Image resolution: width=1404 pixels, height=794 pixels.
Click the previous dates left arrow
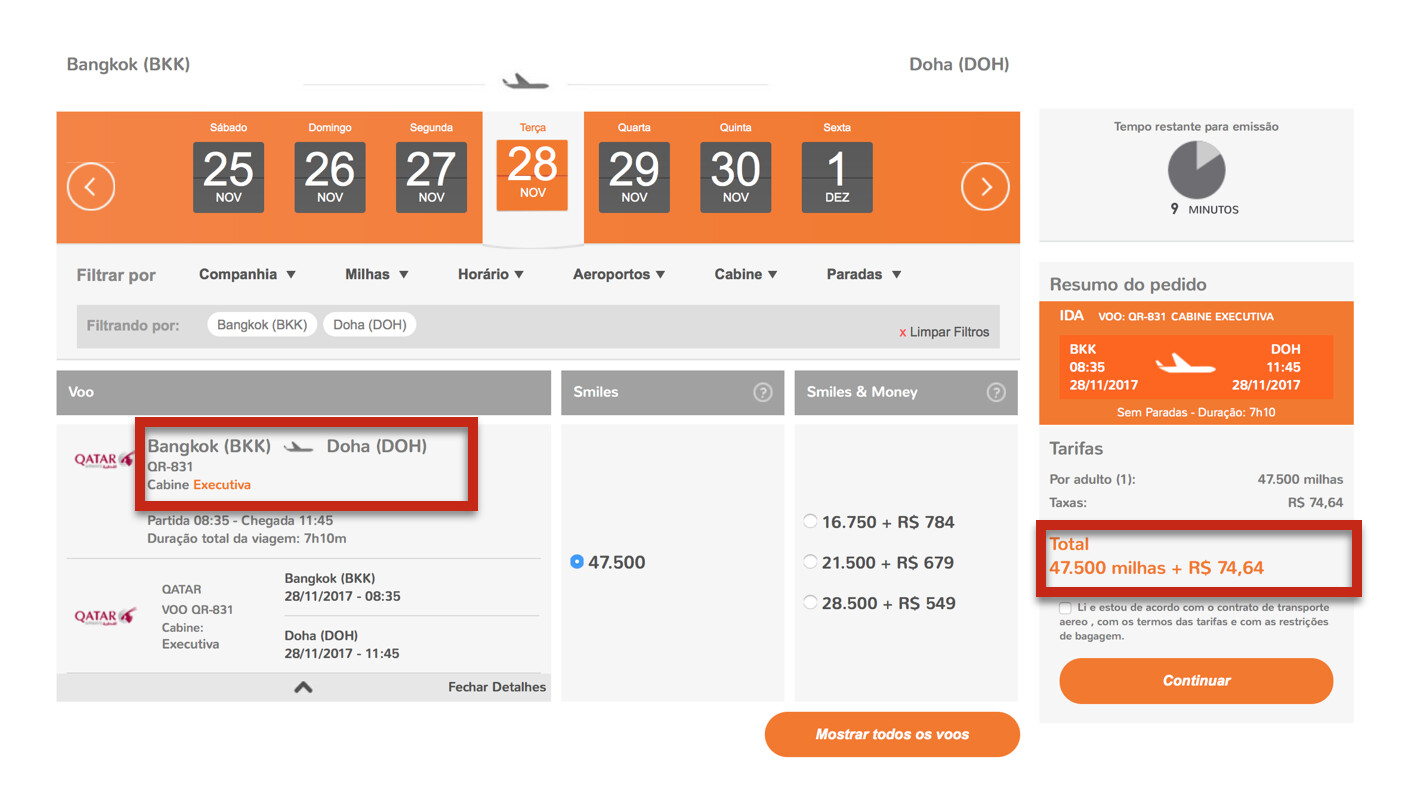(91, 186)
